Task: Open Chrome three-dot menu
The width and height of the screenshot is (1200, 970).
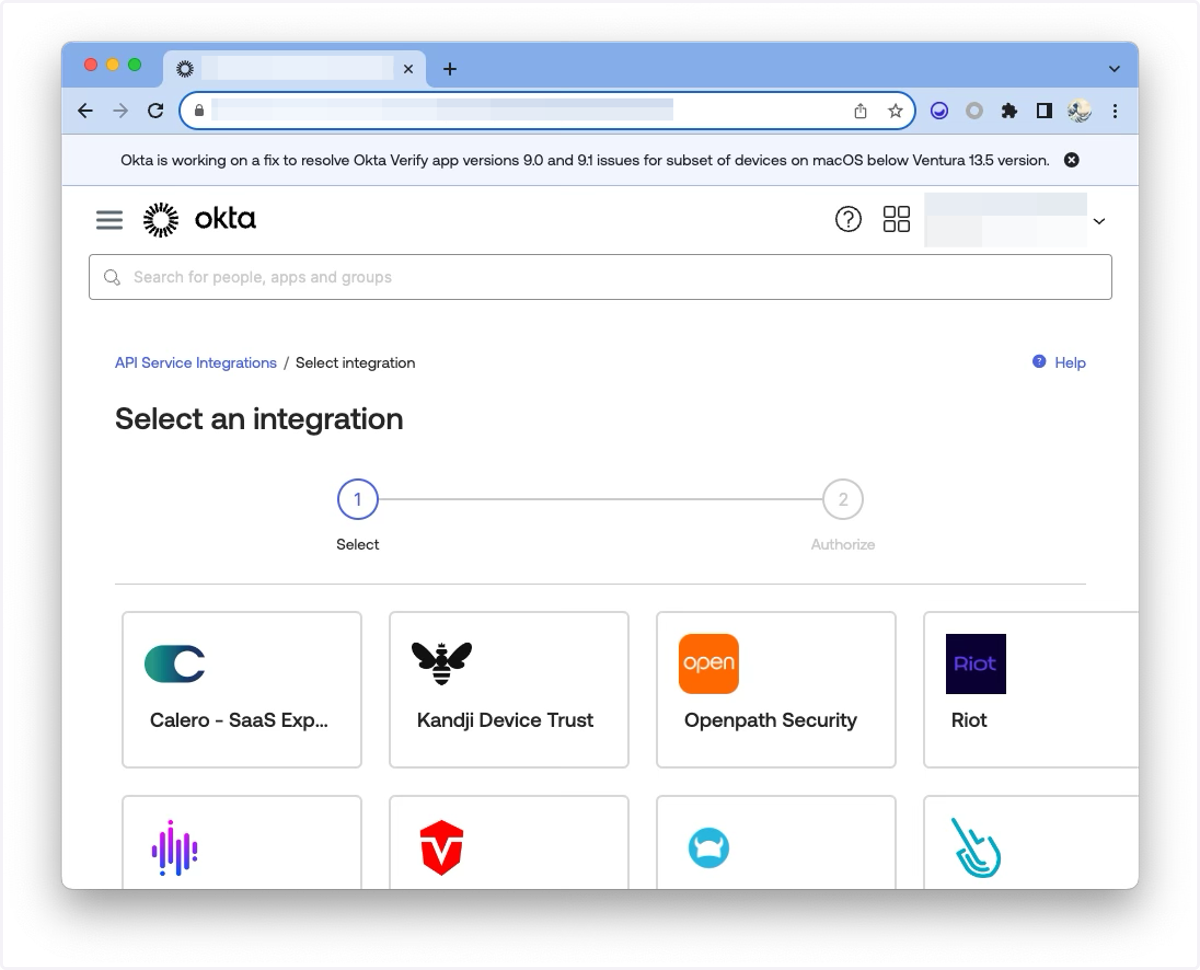Action: tap(1115, 111)
